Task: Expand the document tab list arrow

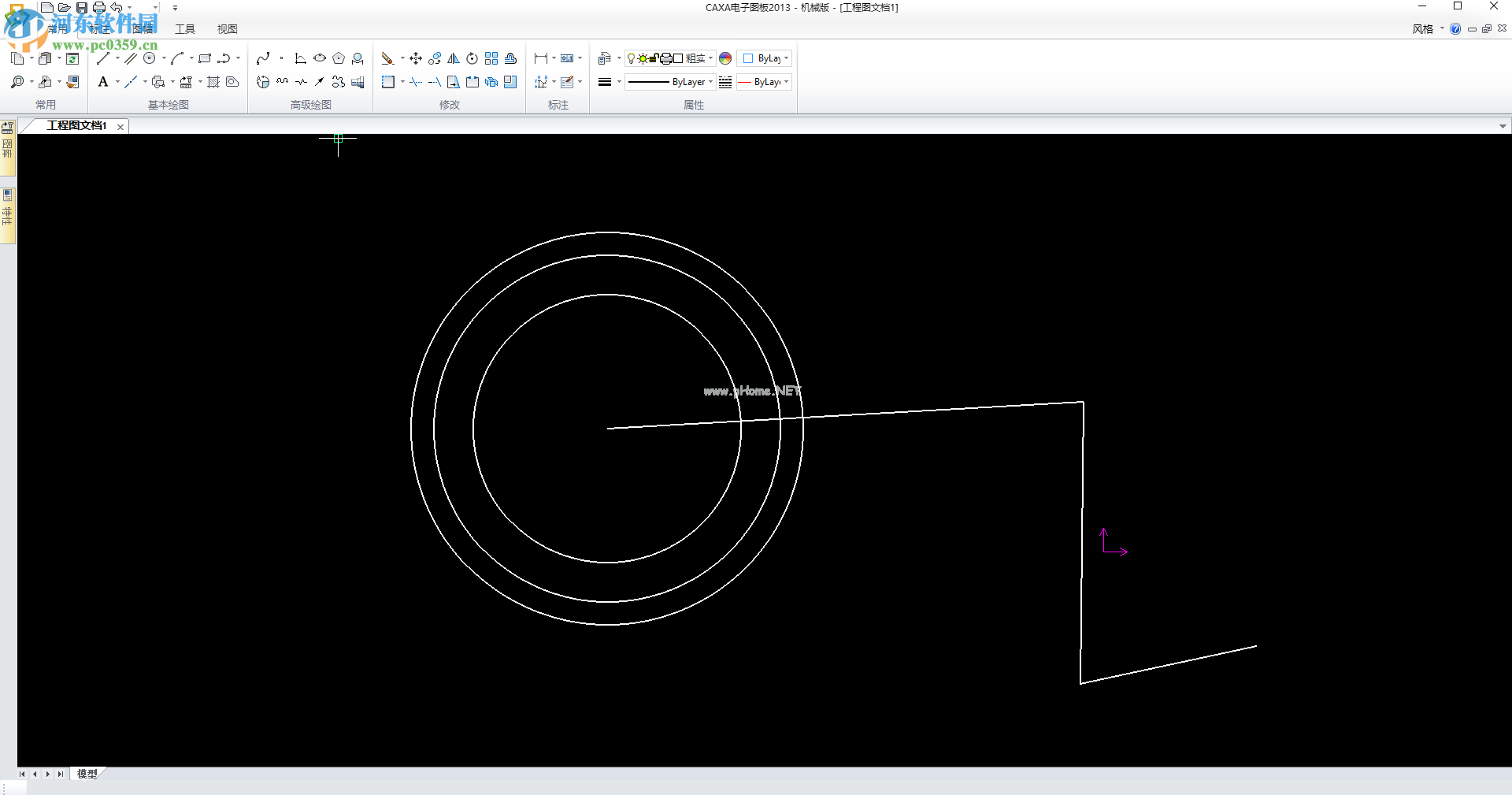Action: click(1503, 126)
